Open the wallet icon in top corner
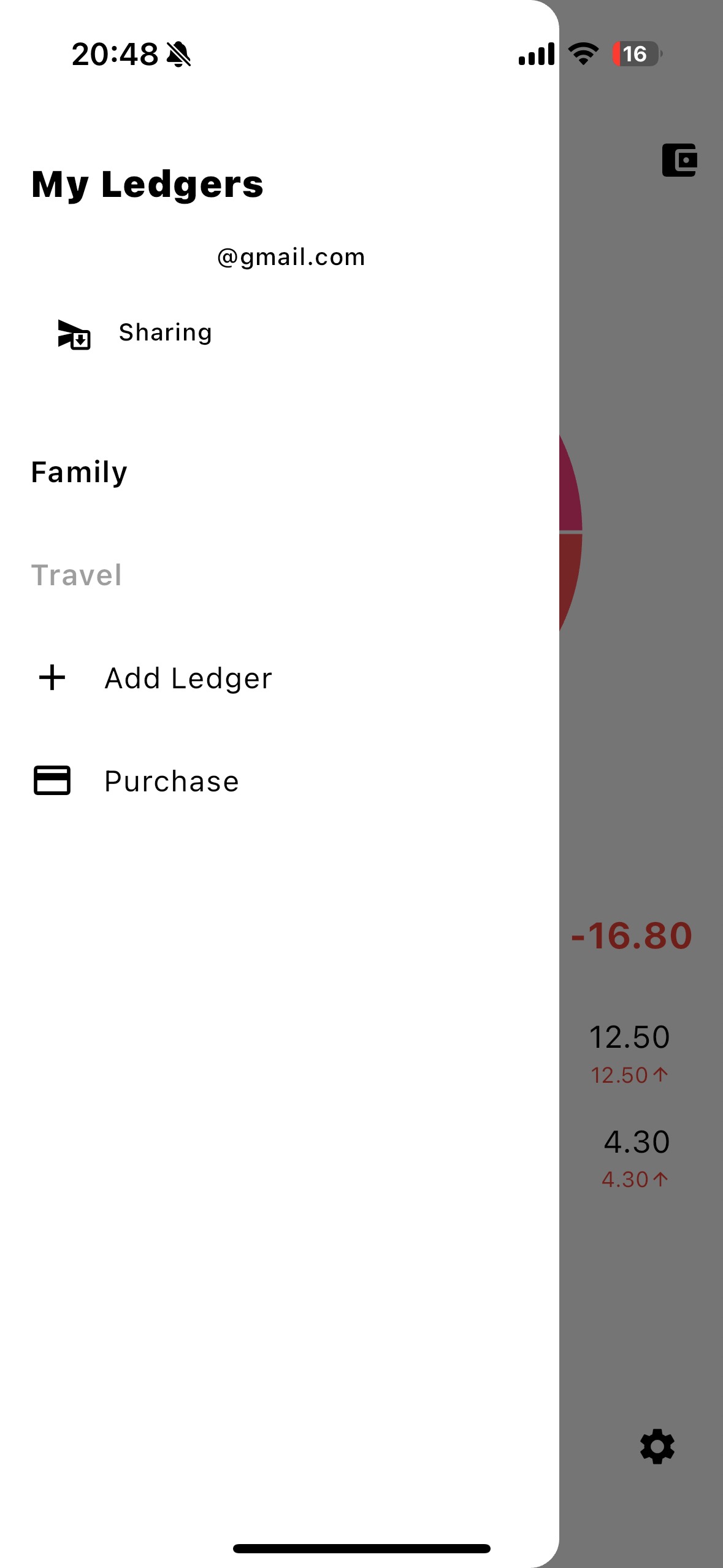Image resolution: width=723 pixels, height=1568 pixels. click(679, 160)
